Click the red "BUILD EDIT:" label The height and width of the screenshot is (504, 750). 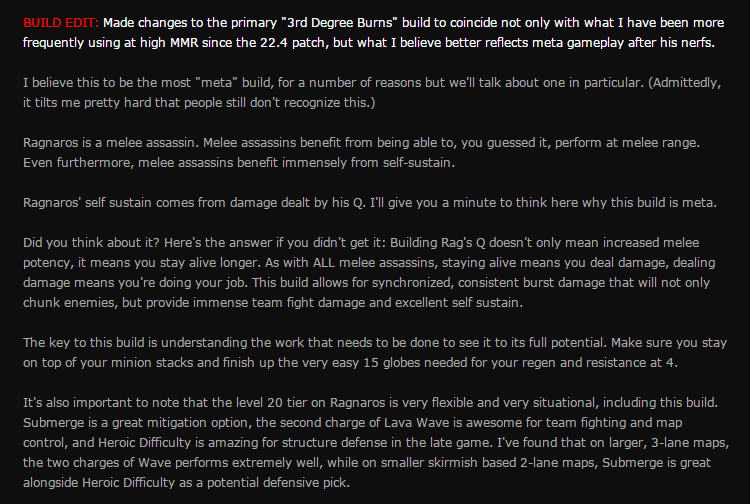(61, 22)
